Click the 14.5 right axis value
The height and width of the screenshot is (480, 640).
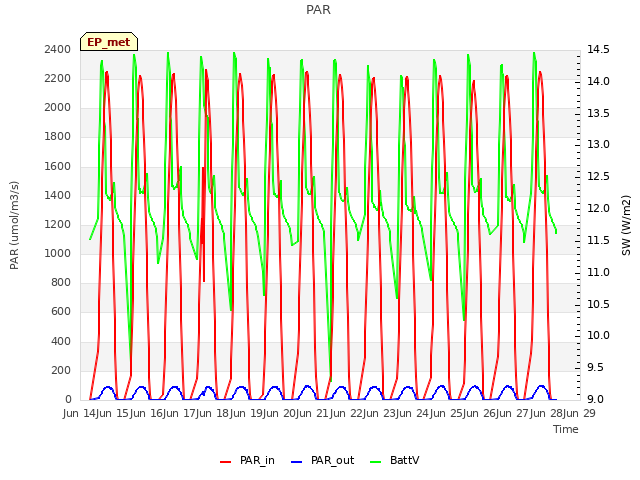(598, 49)
